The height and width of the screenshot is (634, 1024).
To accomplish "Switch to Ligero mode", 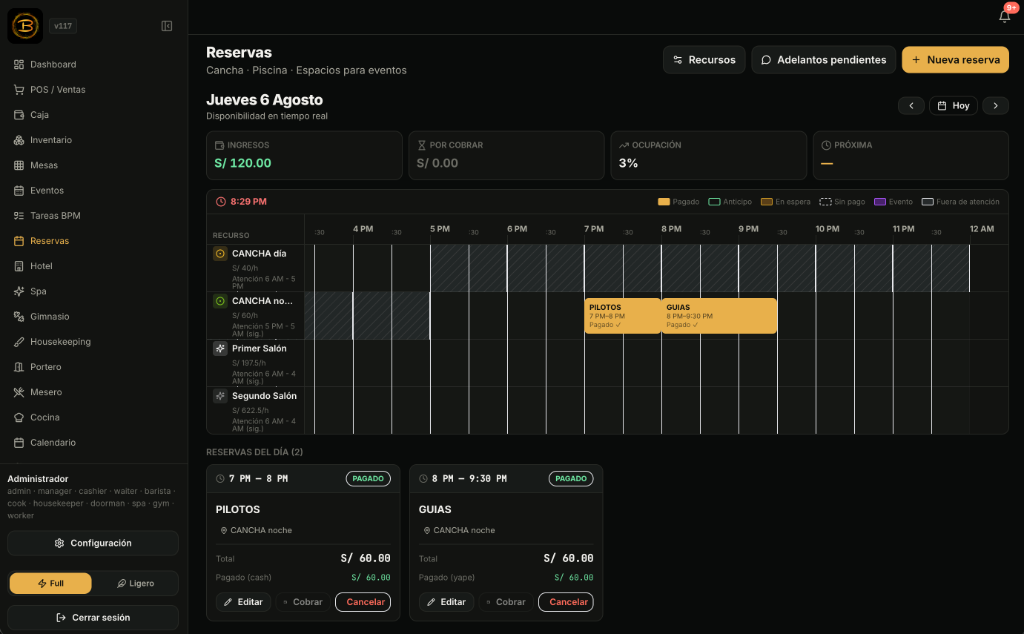I will click(135, 583).
